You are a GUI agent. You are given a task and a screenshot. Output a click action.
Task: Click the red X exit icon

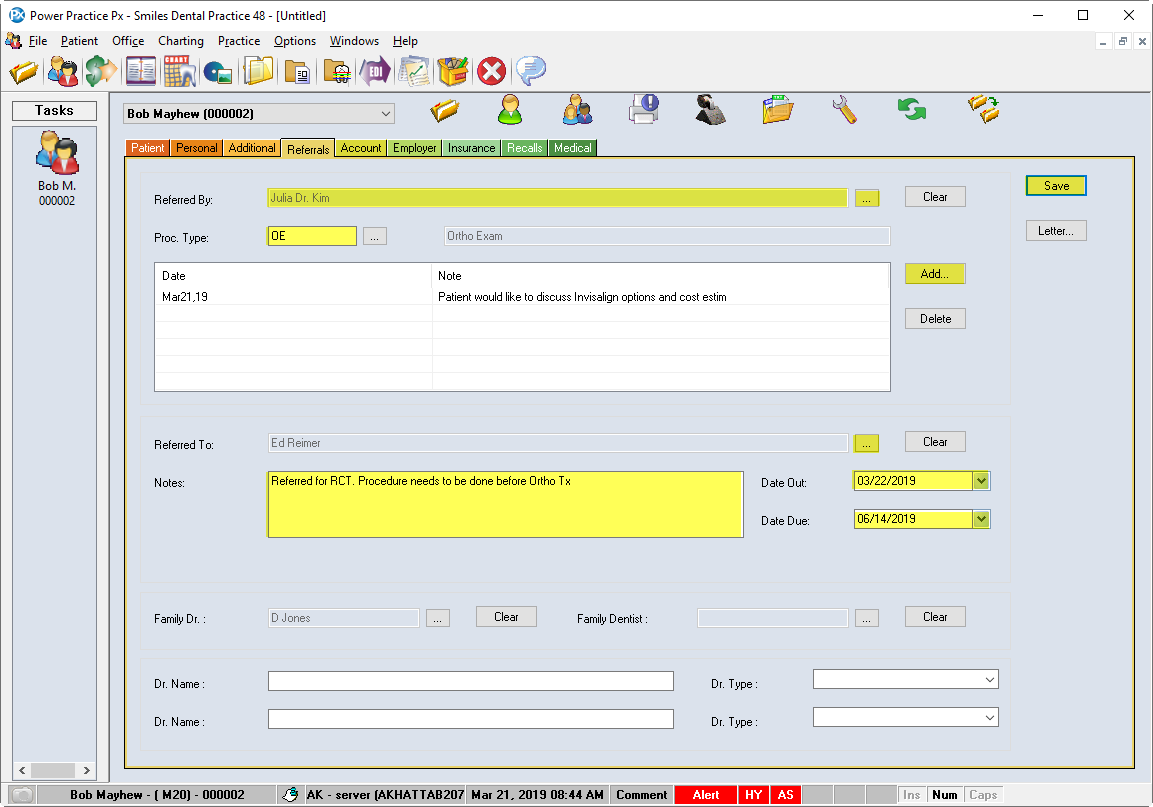click(x=490, y=72)
